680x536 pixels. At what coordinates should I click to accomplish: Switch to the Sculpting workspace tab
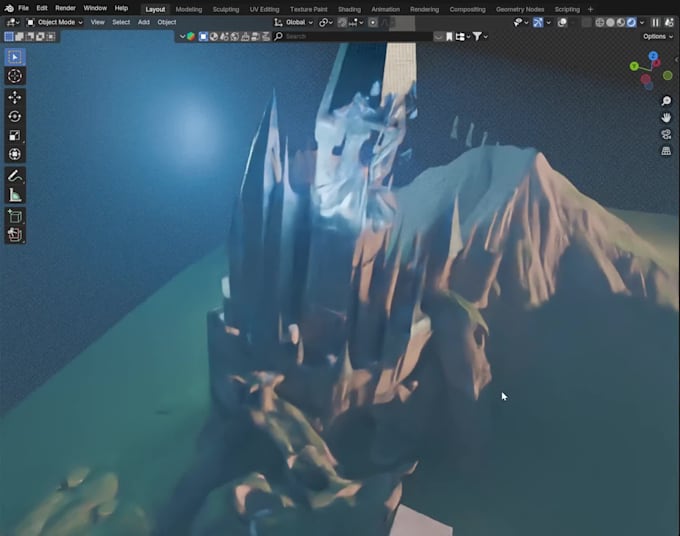226,9
